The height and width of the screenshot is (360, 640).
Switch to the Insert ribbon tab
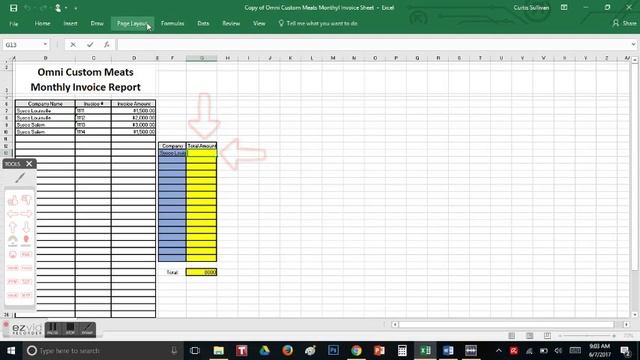tap(70, 24)
